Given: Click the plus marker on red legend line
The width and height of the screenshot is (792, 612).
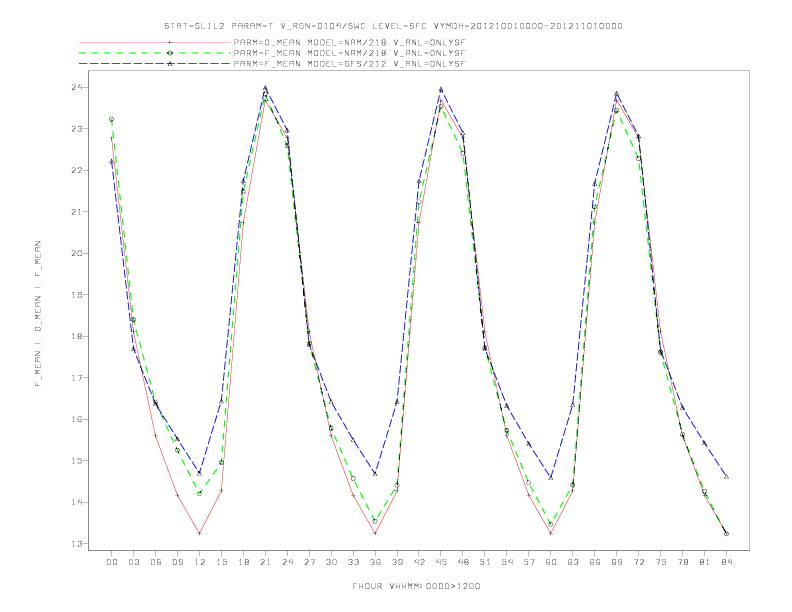Looking at the screenshot, I should coord(170,42).
